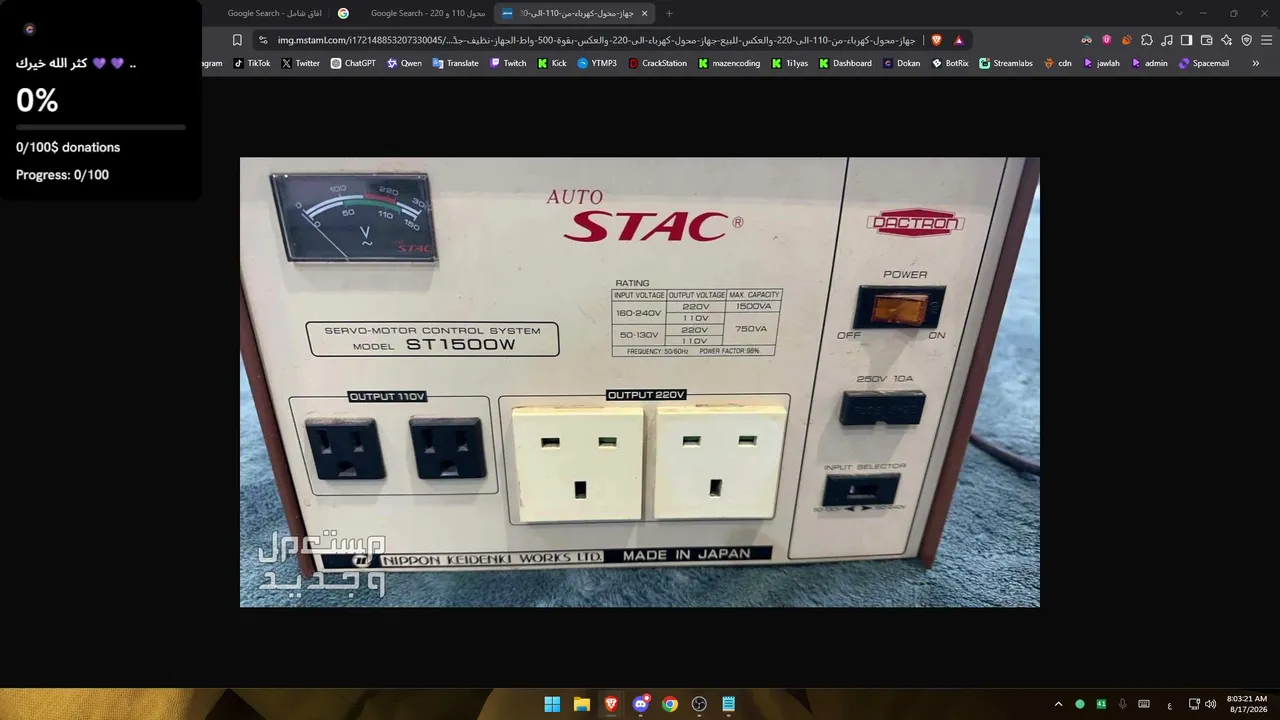The image size is (1280, 720).
Task: Open the volume speaker tray icon
Action: coord(1211,704)
